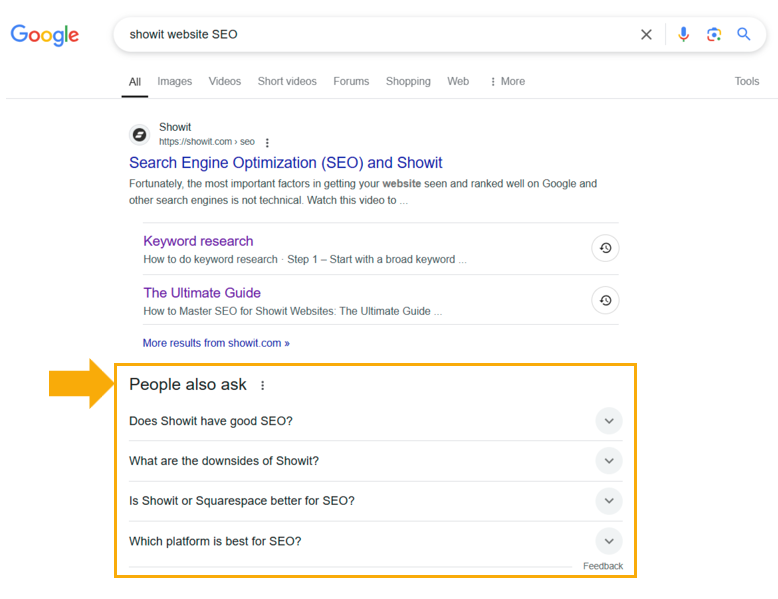Select the All tab
Image resolution: width=778 pixels, height=599 pixels.
tap(135, 82)
